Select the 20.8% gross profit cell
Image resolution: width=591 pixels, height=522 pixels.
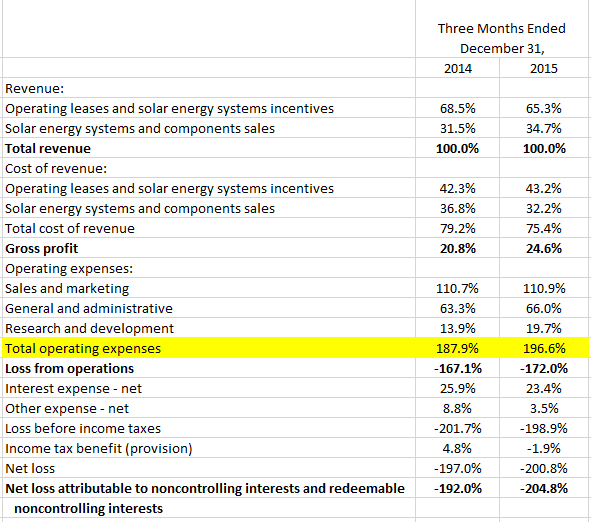click(x=458, y=248)
